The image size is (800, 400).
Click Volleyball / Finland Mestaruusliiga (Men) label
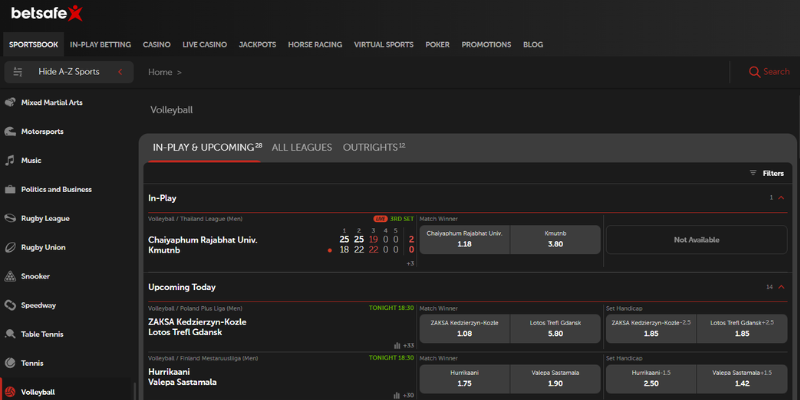203,358
